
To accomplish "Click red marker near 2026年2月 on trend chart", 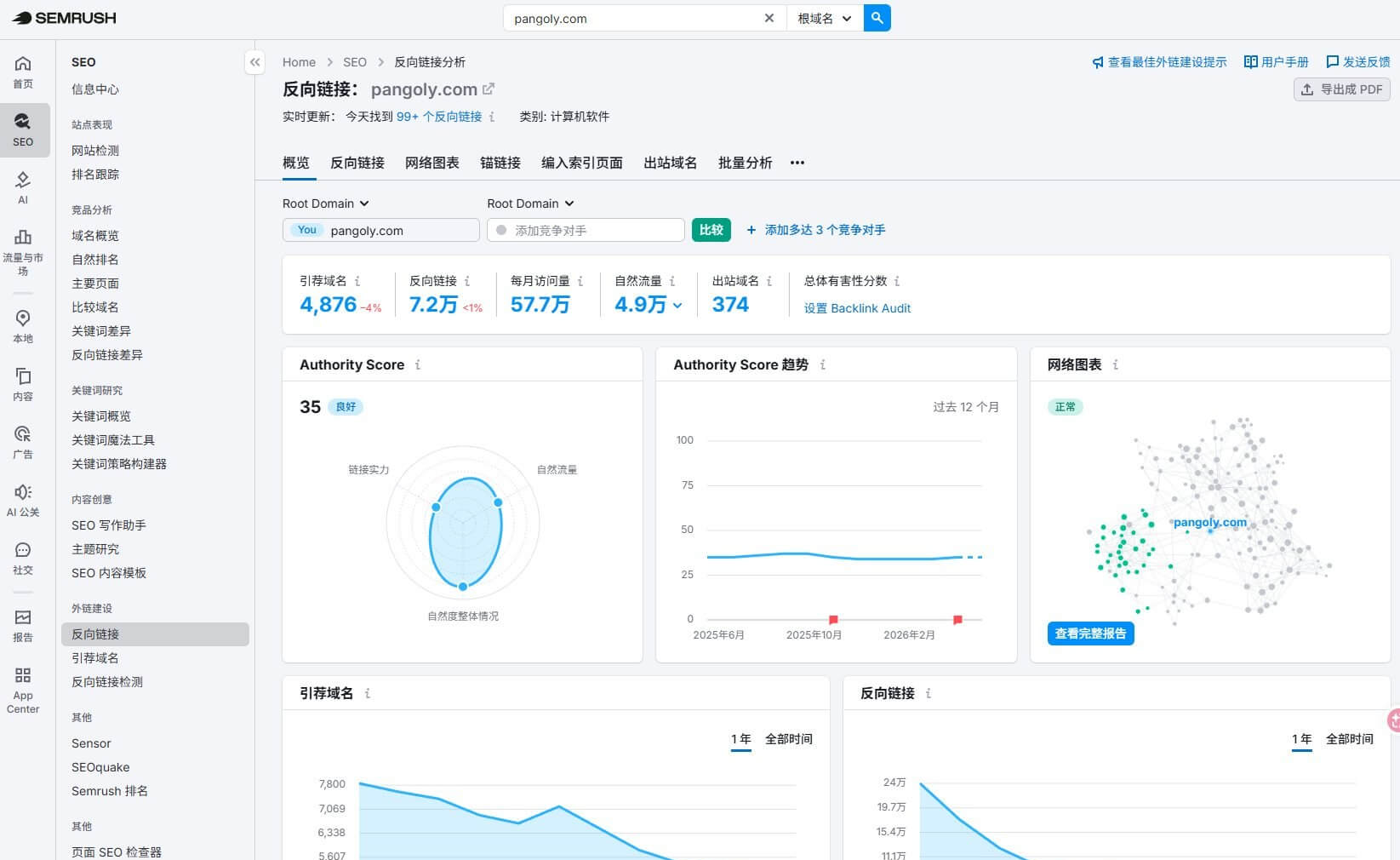I will pos(957,620).
